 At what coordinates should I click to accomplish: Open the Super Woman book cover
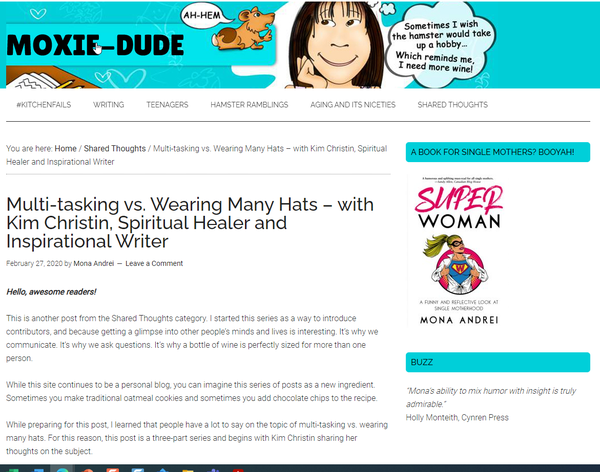click(459, 251)
